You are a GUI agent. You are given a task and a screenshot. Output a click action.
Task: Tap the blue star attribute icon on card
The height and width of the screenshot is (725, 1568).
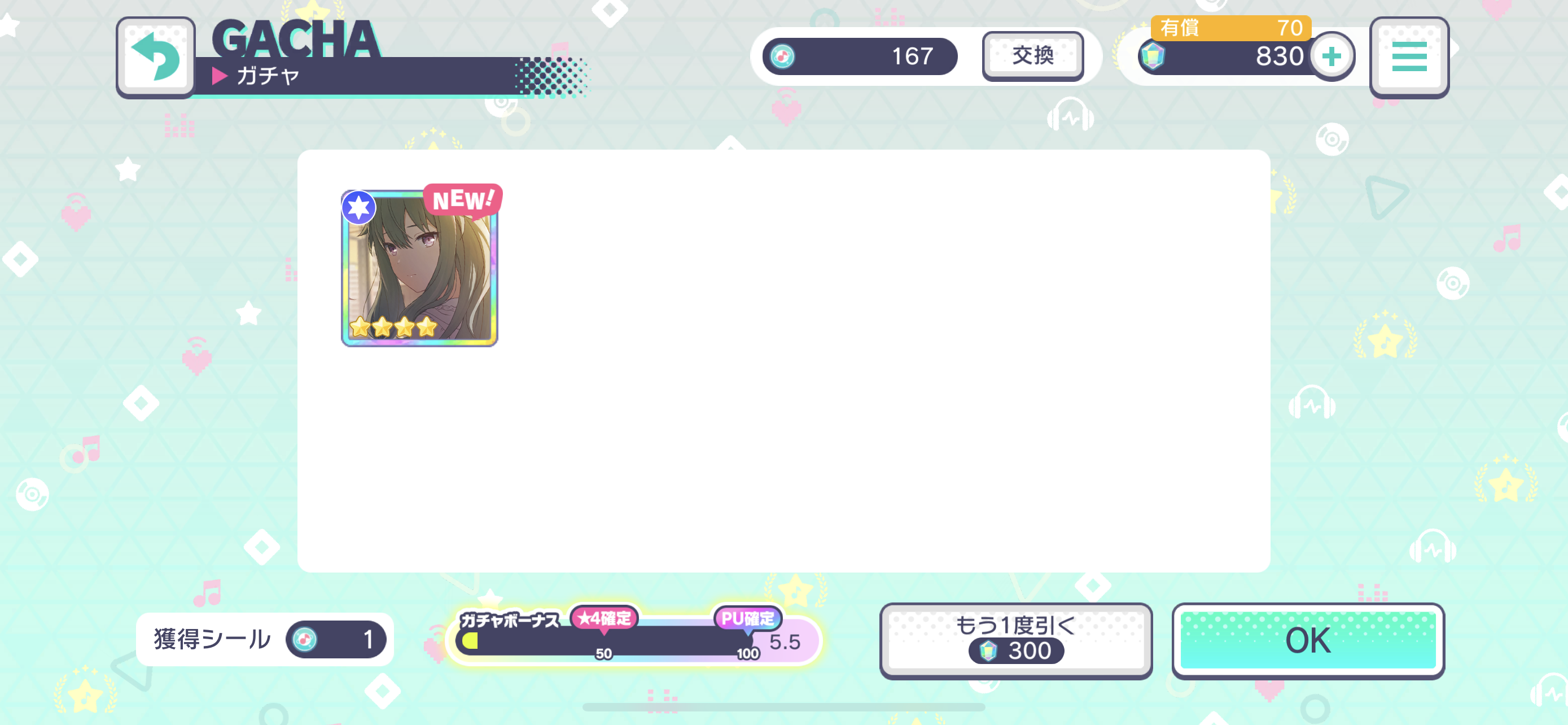358,208
